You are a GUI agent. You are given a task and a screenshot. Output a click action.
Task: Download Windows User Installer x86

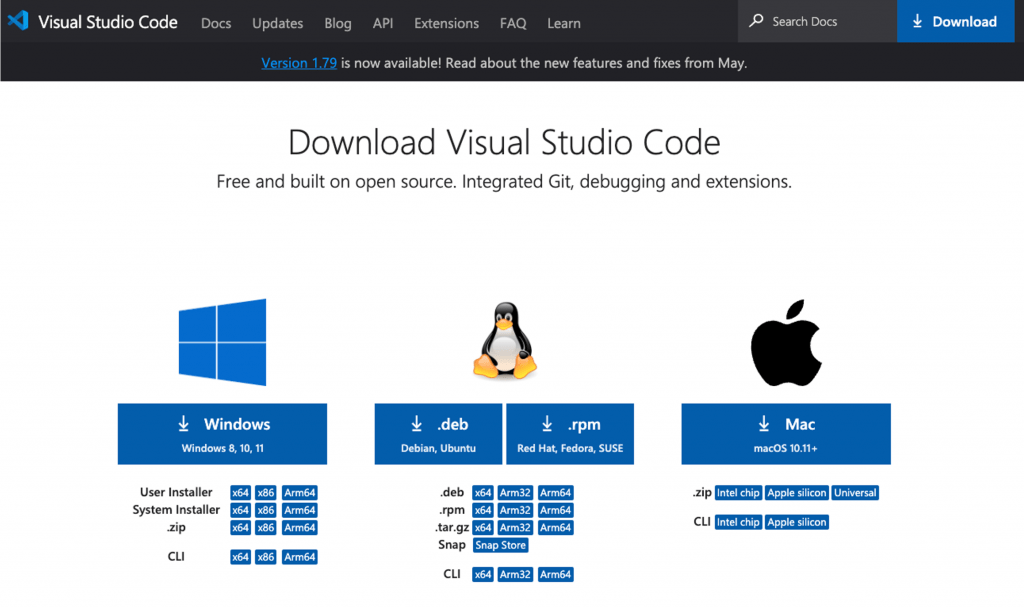[x=266, y=492]
